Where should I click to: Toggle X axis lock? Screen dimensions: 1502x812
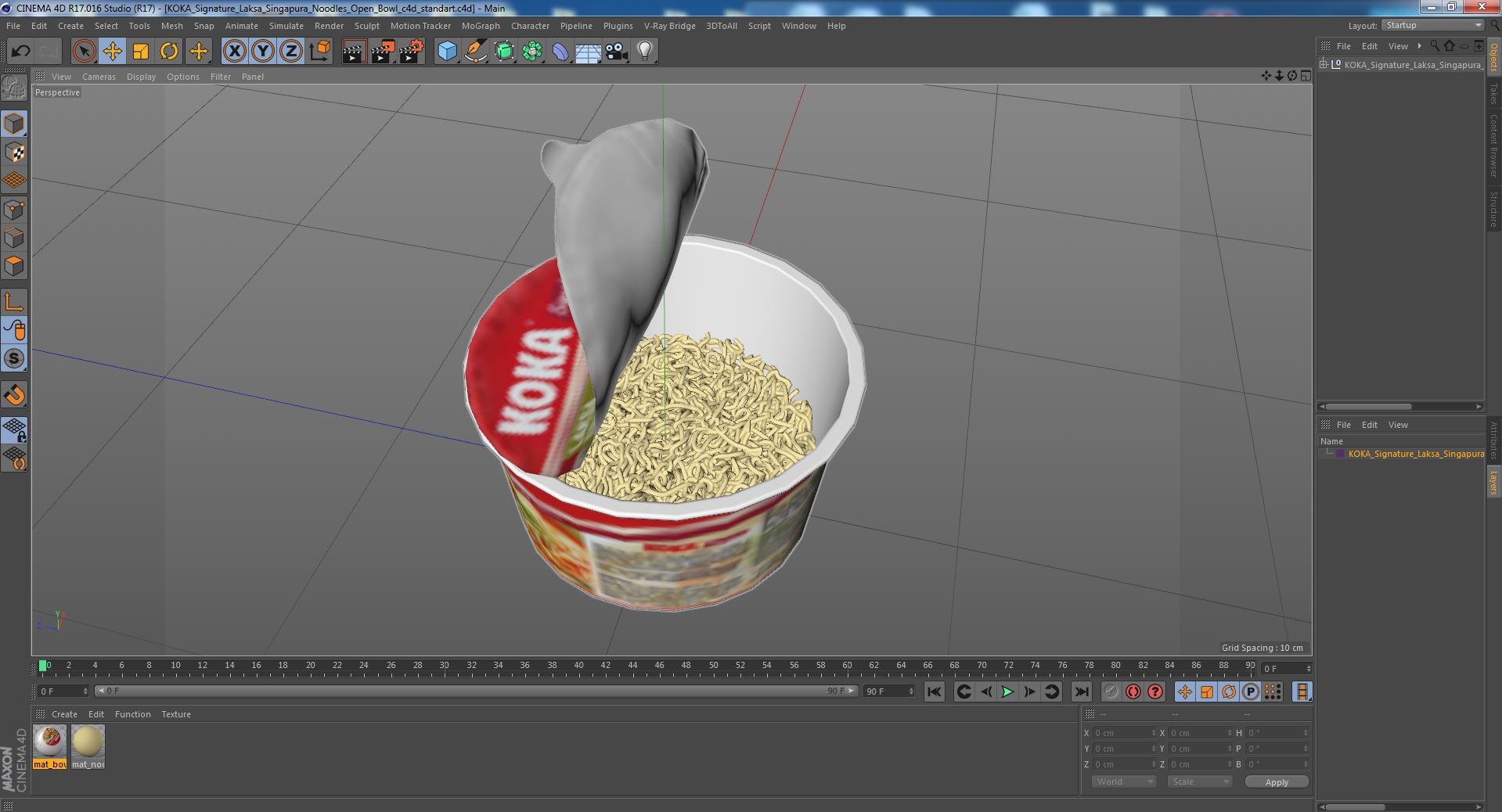tap(234, 52)
